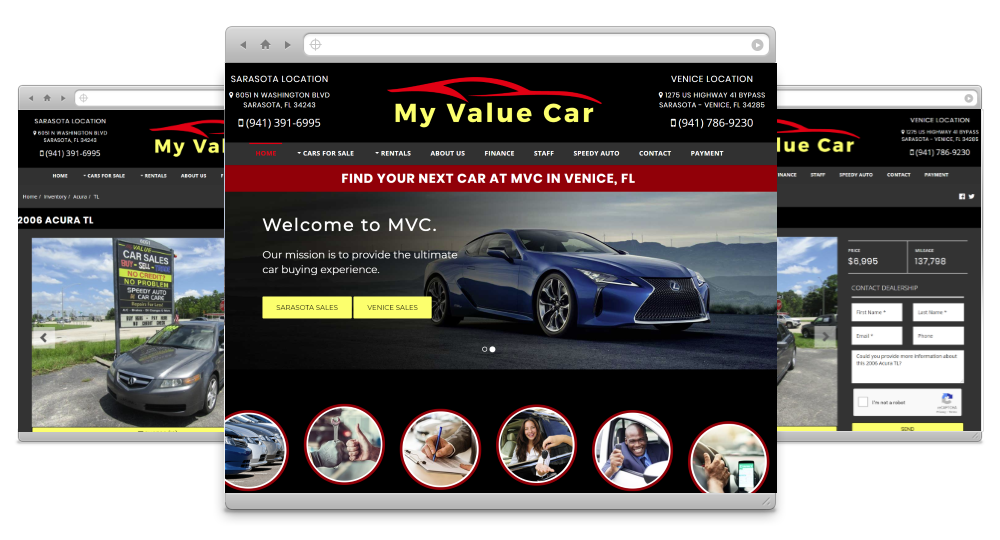The height and width of the screenshot is (540, 1000).
Task: Open the wrench and thumbs-up service circle
Action: 344,444
